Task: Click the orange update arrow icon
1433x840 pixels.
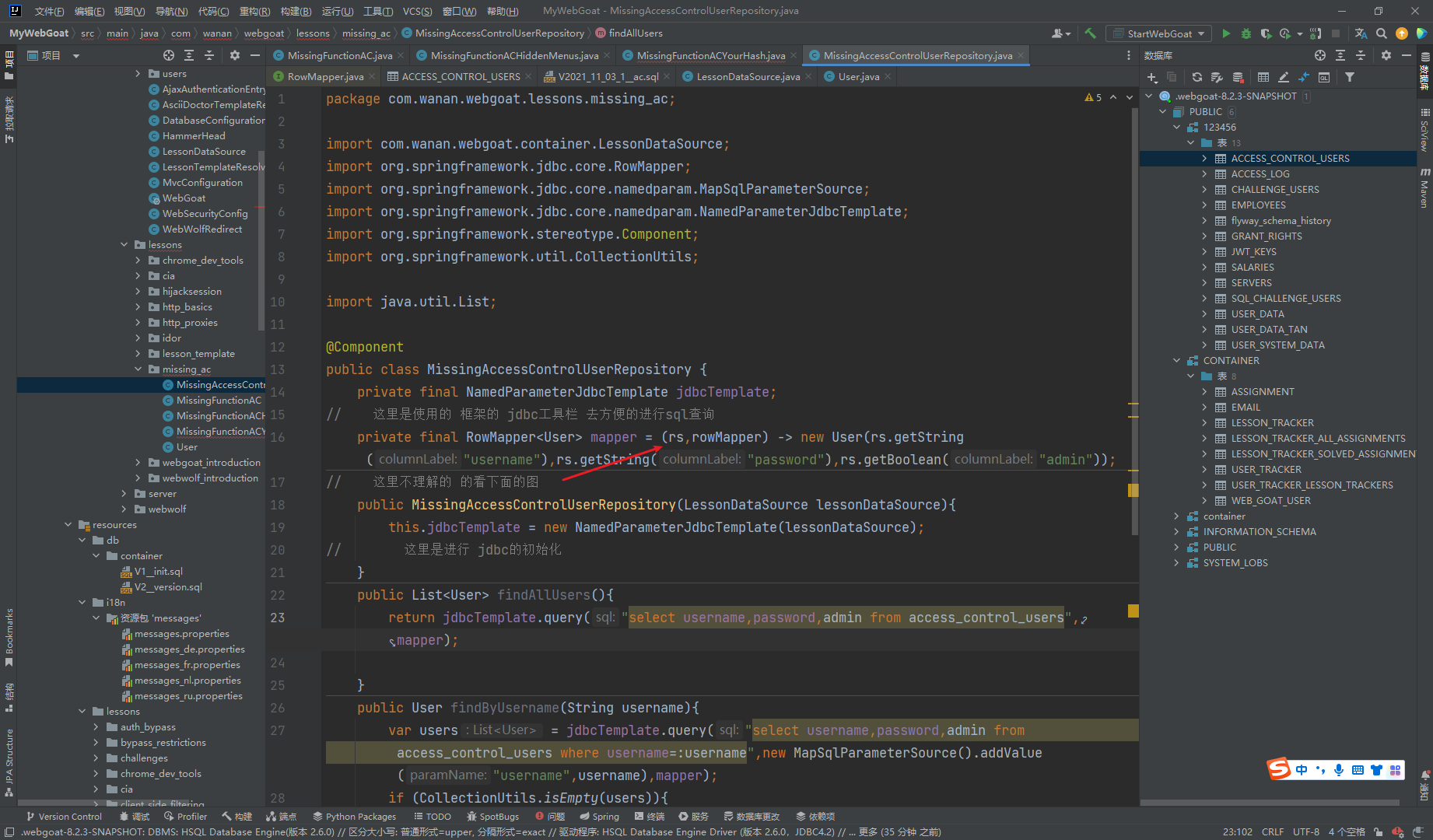Action: pyautogui.click(x=1401, y=33)
